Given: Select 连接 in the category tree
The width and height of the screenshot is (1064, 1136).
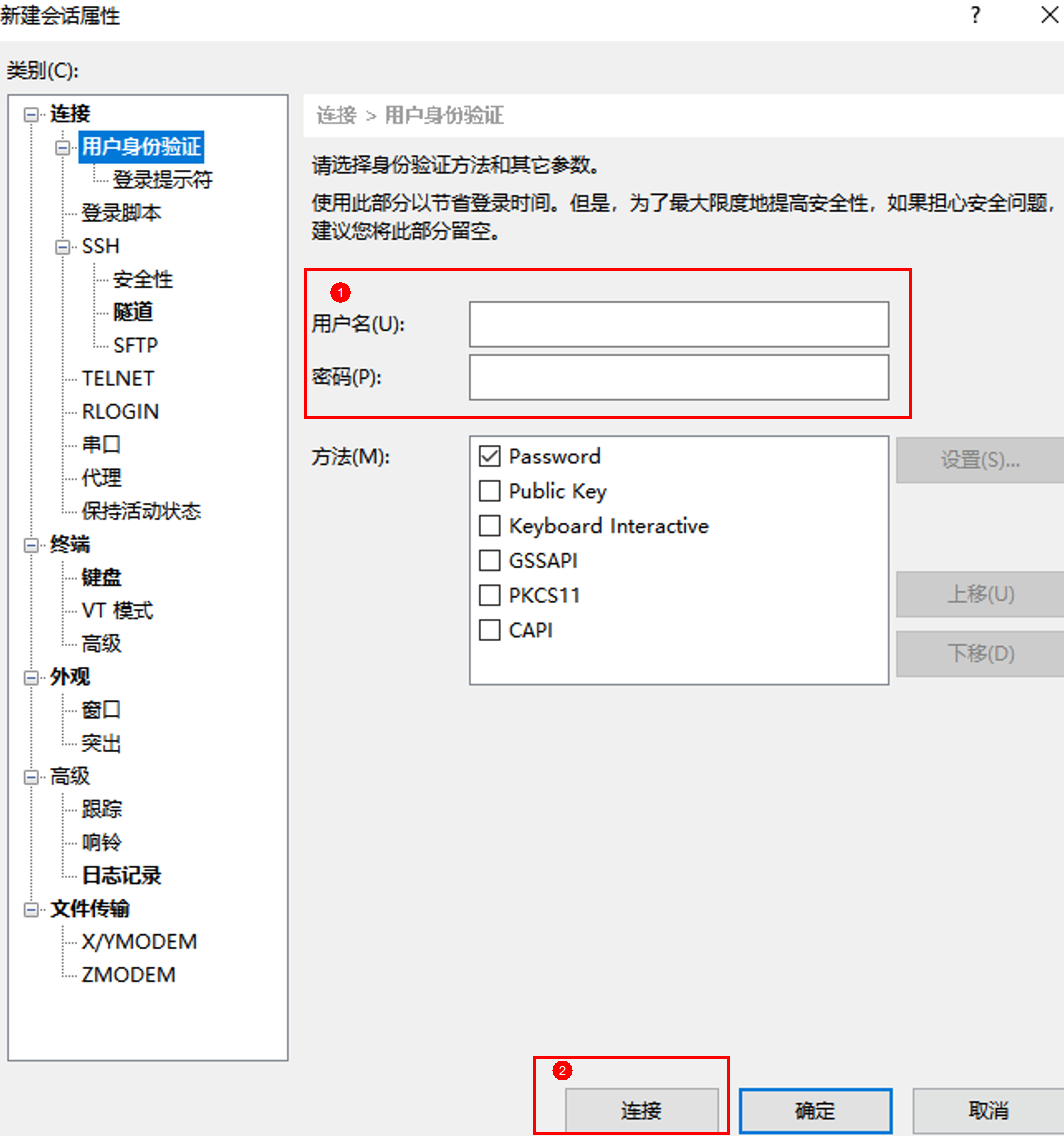Looking at the screenshot, I should pyautogui.click(x=70, y=114).
